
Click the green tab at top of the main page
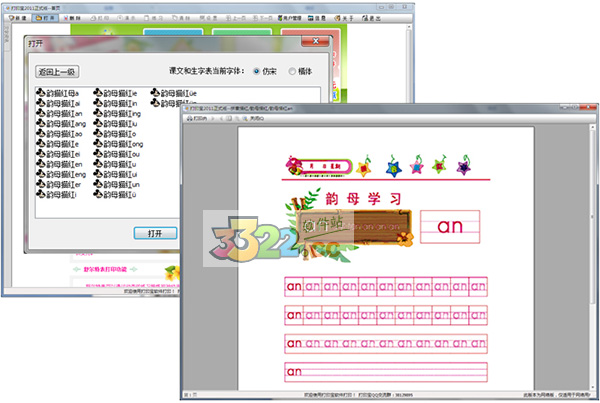pos(242,32)
